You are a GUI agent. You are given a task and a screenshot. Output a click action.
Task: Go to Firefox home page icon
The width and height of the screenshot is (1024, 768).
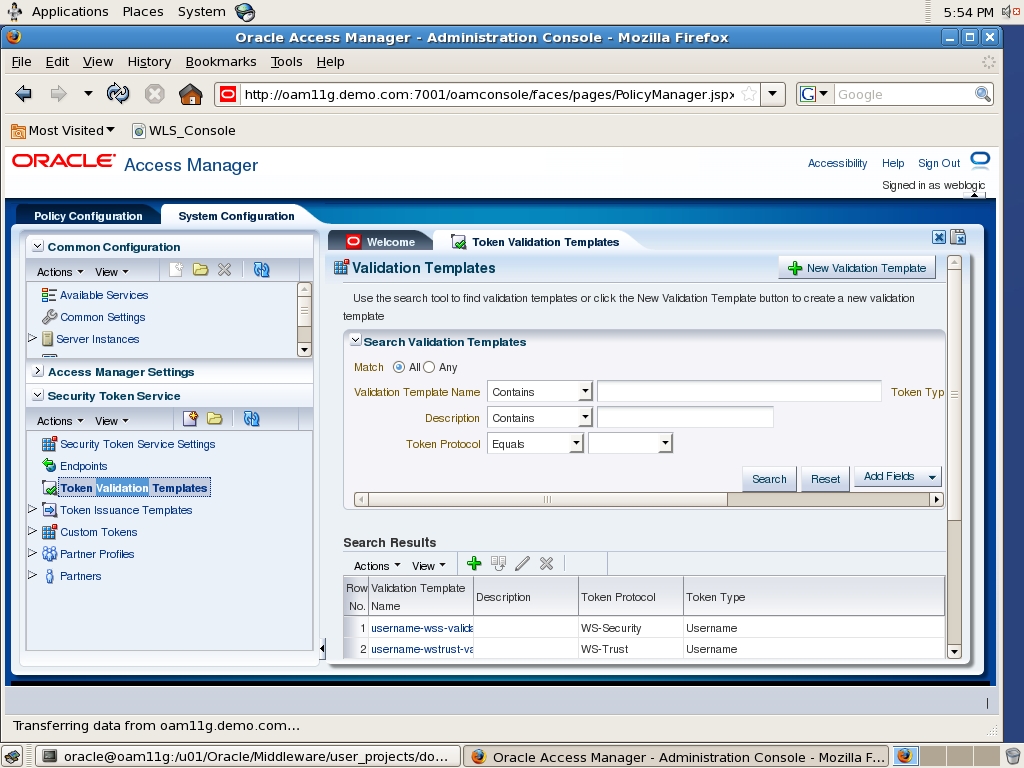[190, 94]
